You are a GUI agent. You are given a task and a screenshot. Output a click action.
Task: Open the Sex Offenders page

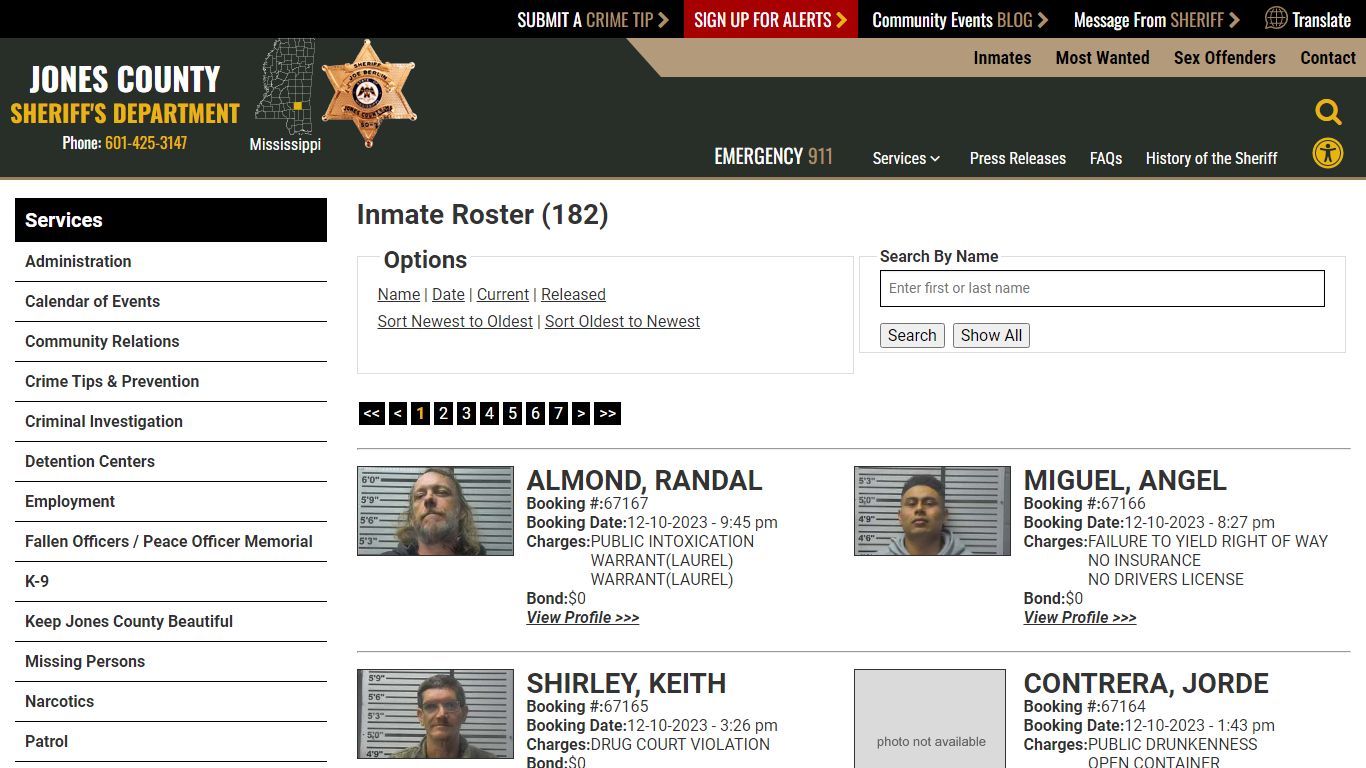pyautogui.click(x=1225, y=58)
